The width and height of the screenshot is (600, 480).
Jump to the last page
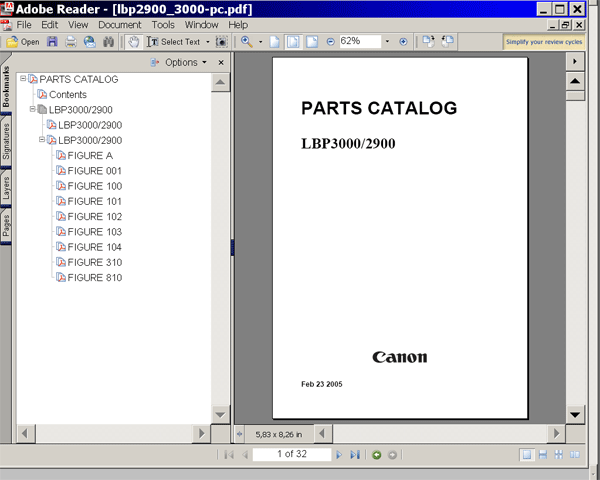pyautogui.click(x=355, y=454)
